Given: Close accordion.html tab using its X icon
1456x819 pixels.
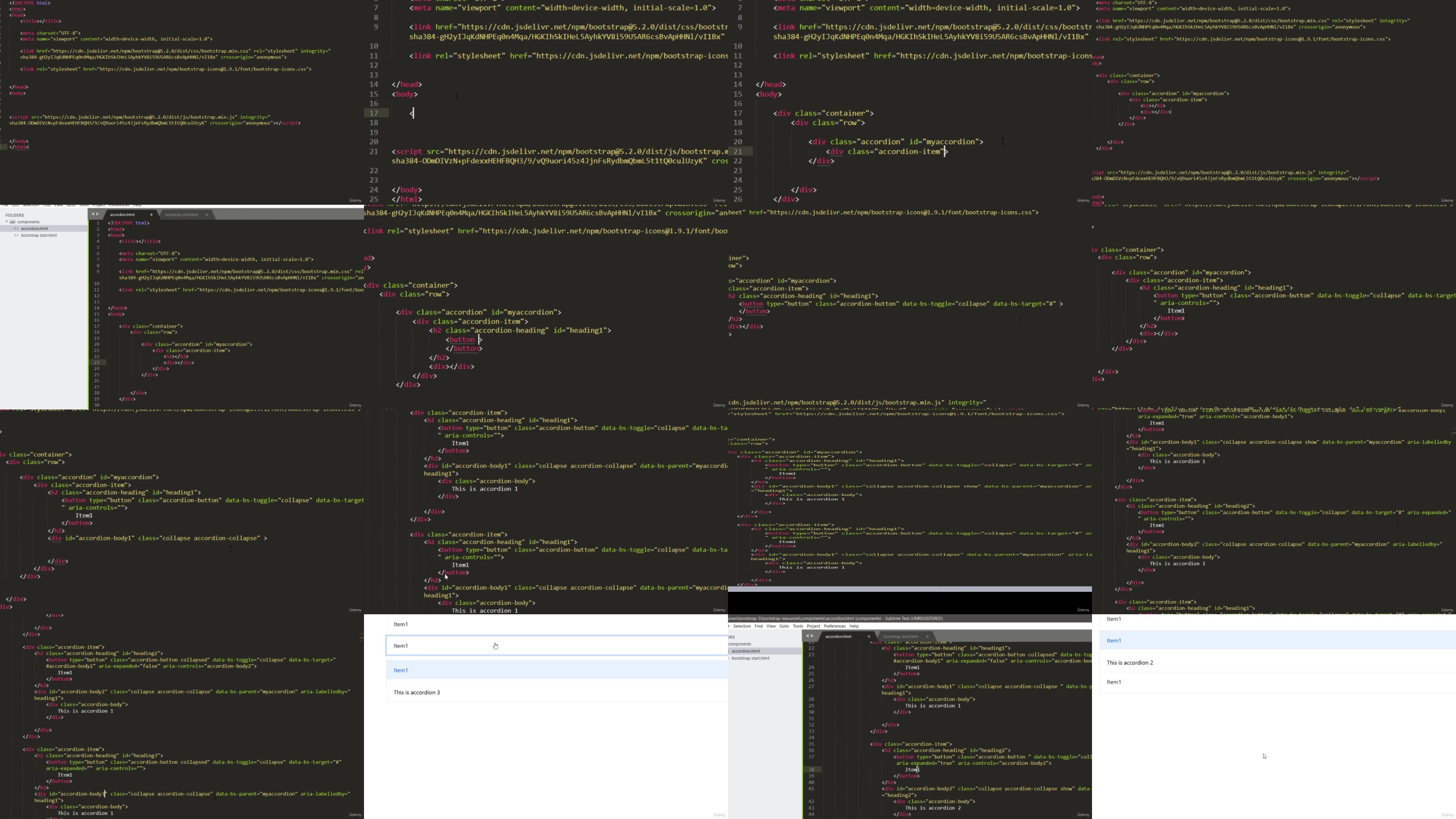Looking at the screenshot, I should click(x=869, y=637).
